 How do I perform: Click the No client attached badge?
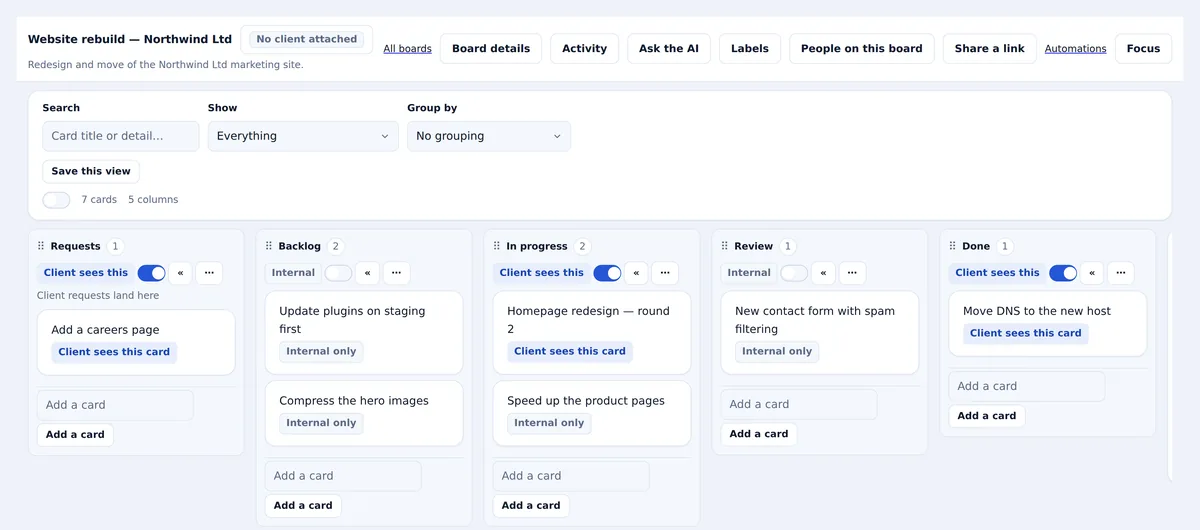point(307,39)
